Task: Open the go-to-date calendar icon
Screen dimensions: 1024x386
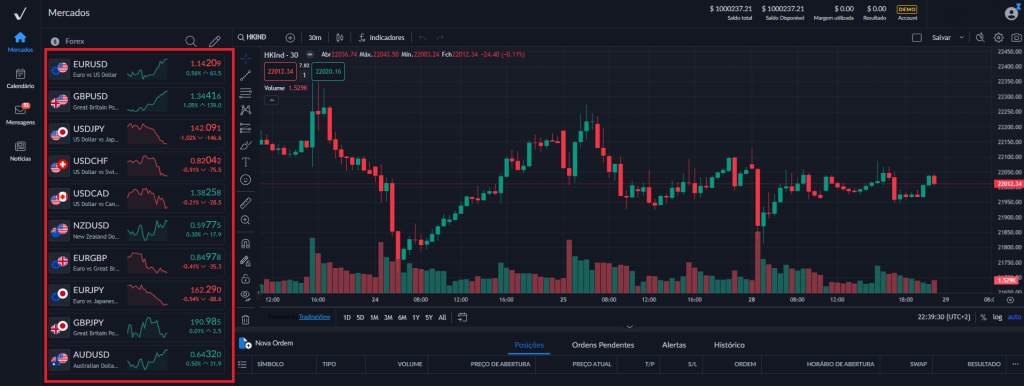Action: 463,317
